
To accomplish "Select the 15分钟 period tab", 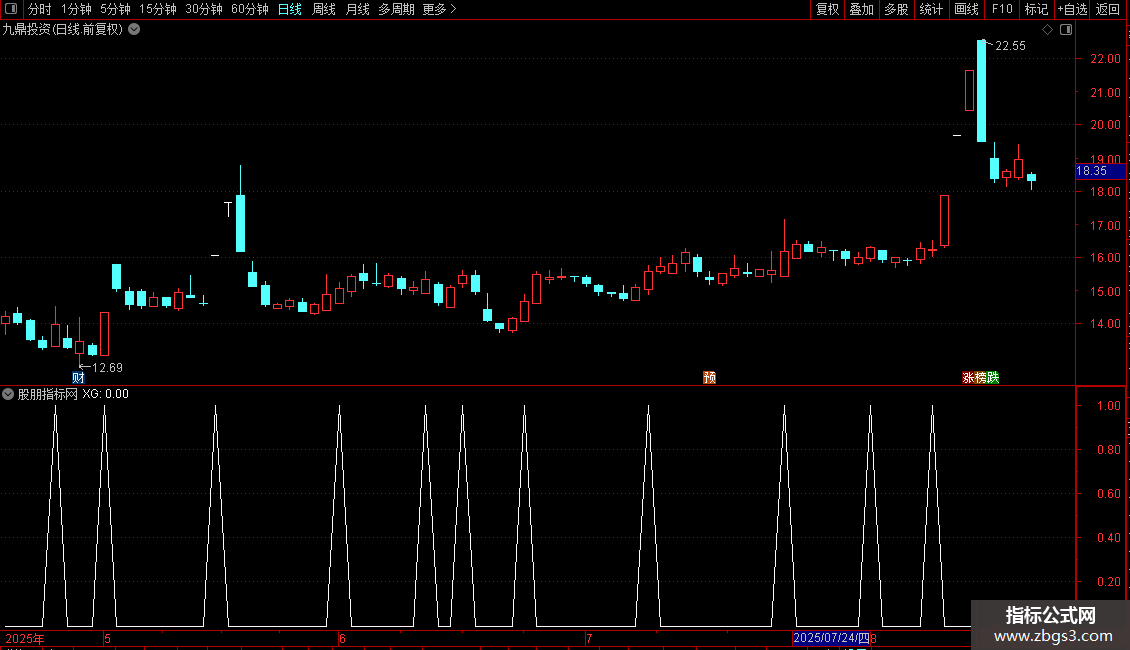I will (x=158, y=9).
